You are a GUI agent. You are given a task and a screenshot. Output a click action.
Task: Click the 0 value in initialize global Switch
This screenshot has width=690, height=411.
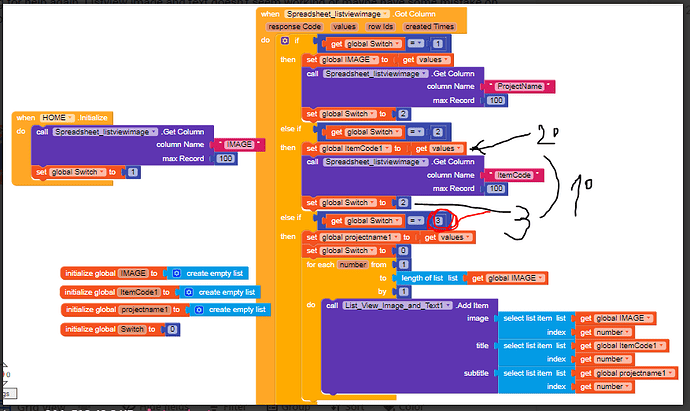pos(173,329)
